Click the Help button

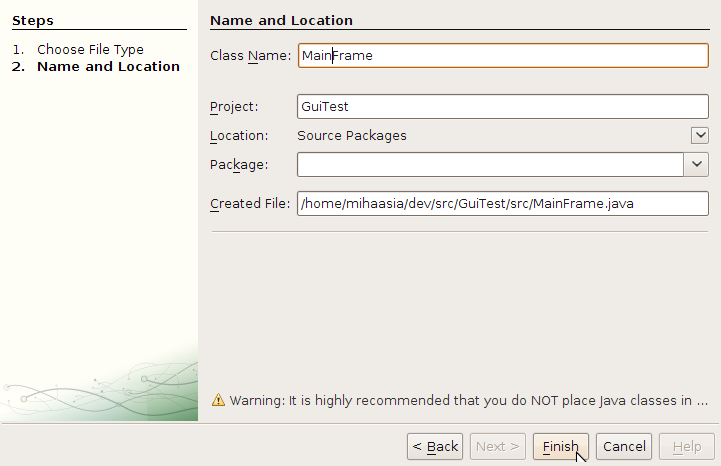point(687,446)
